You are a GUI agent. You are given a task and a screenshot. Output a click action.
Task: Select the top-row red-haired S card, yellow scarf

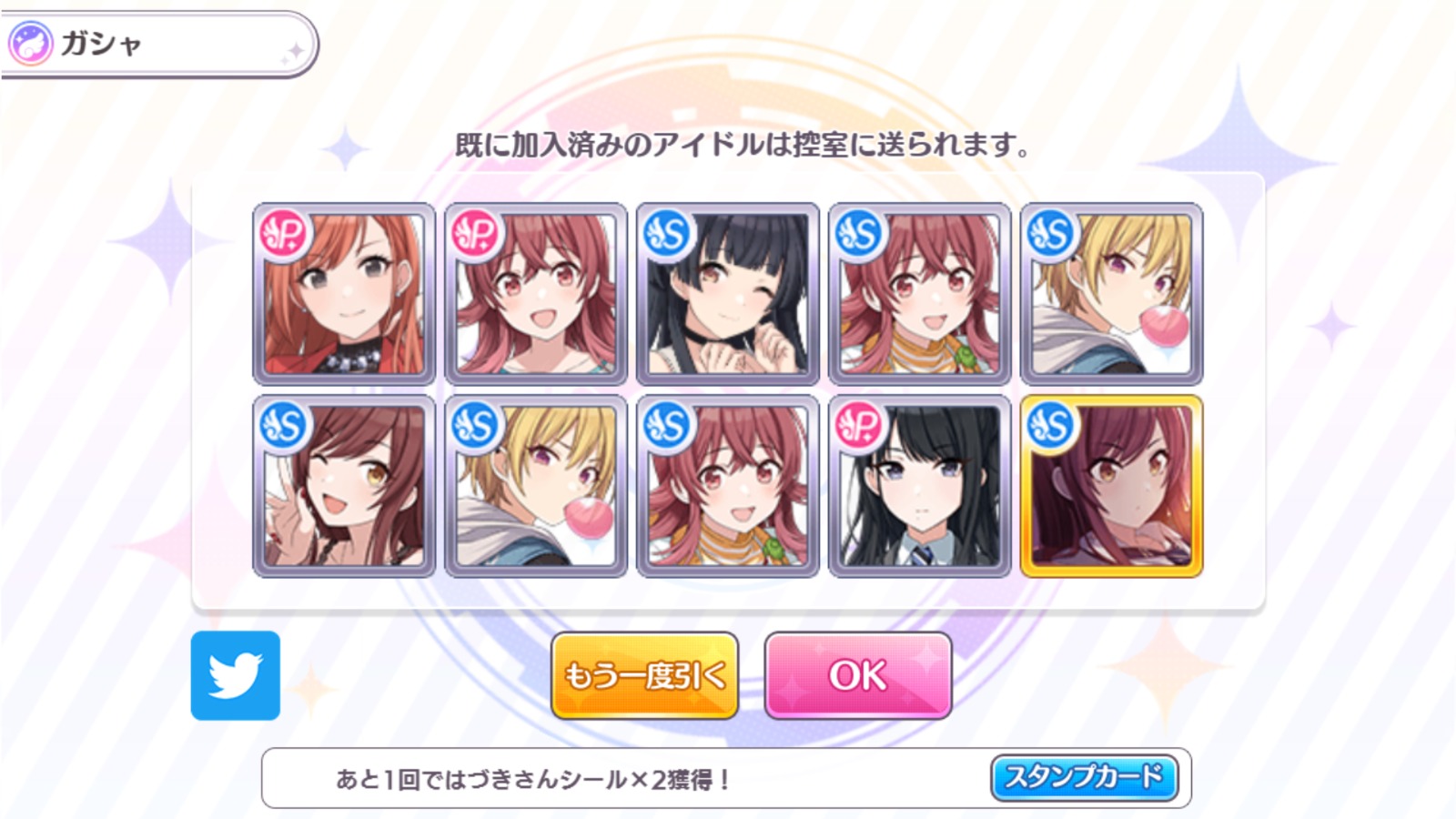pyautogui.click(x=919, y=294)
